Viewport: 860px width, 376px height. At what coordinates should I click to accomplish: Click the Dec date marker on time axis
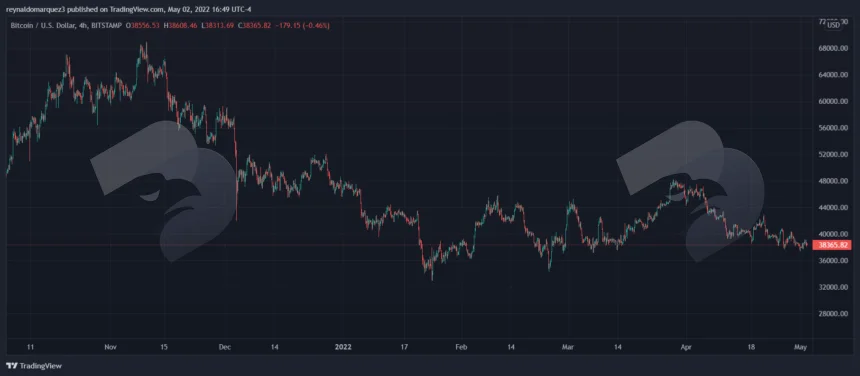[x=225, y=347]
